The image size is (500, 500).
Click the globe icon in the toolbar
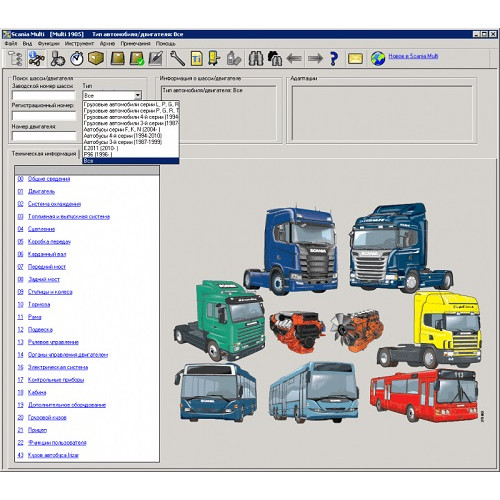pyautogui.click(x=378, y=59)
